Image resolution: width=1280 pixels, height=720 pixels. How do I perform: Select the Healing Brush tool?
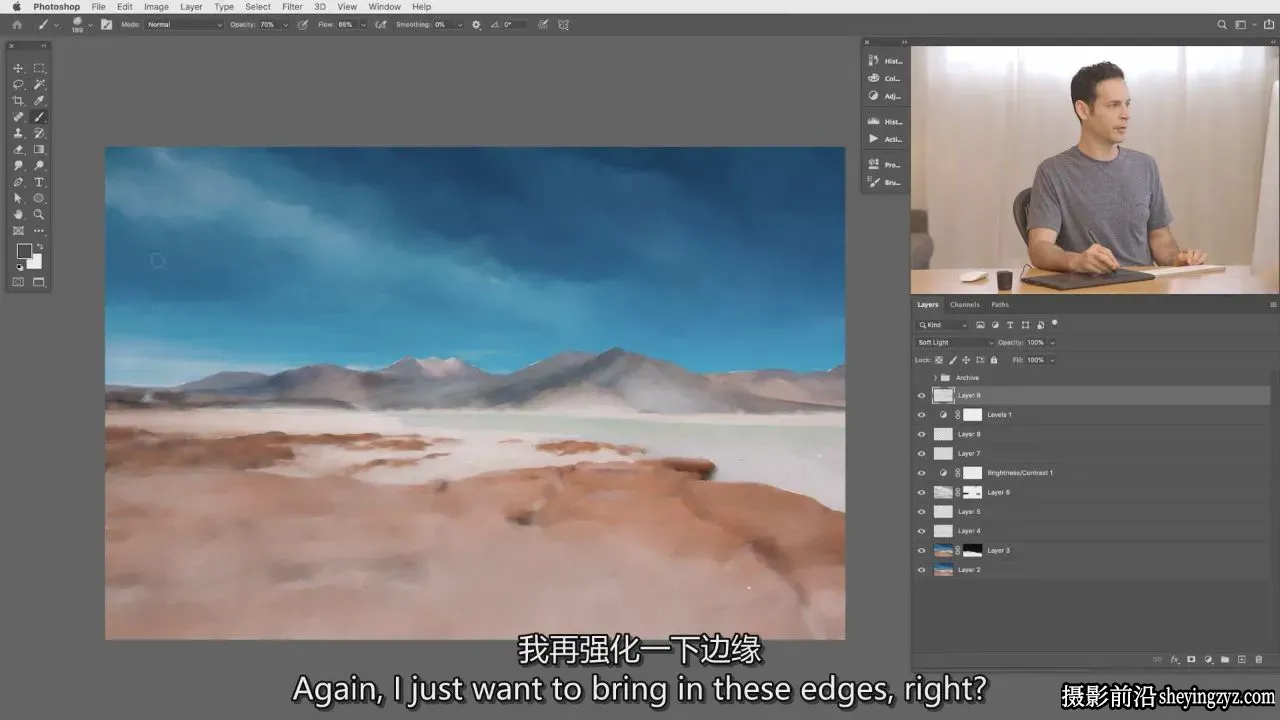coord(18,117)
